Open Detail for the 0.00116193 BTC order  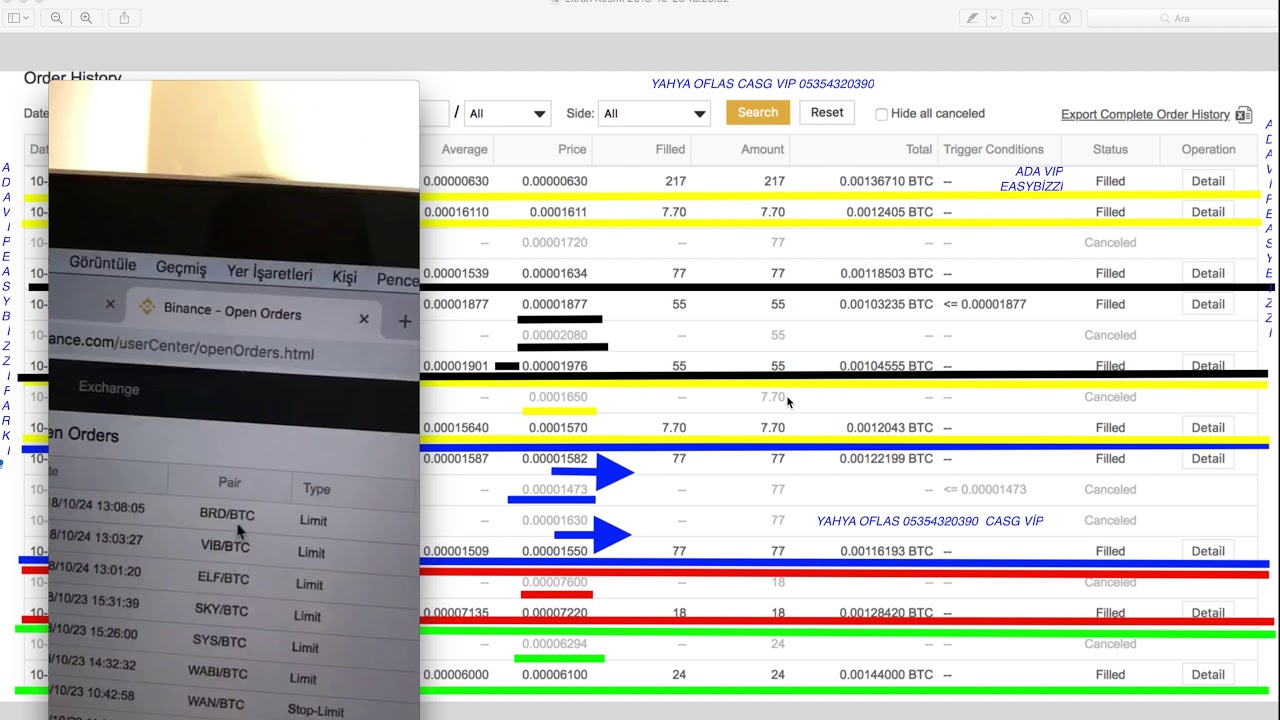pos(1208,551)
